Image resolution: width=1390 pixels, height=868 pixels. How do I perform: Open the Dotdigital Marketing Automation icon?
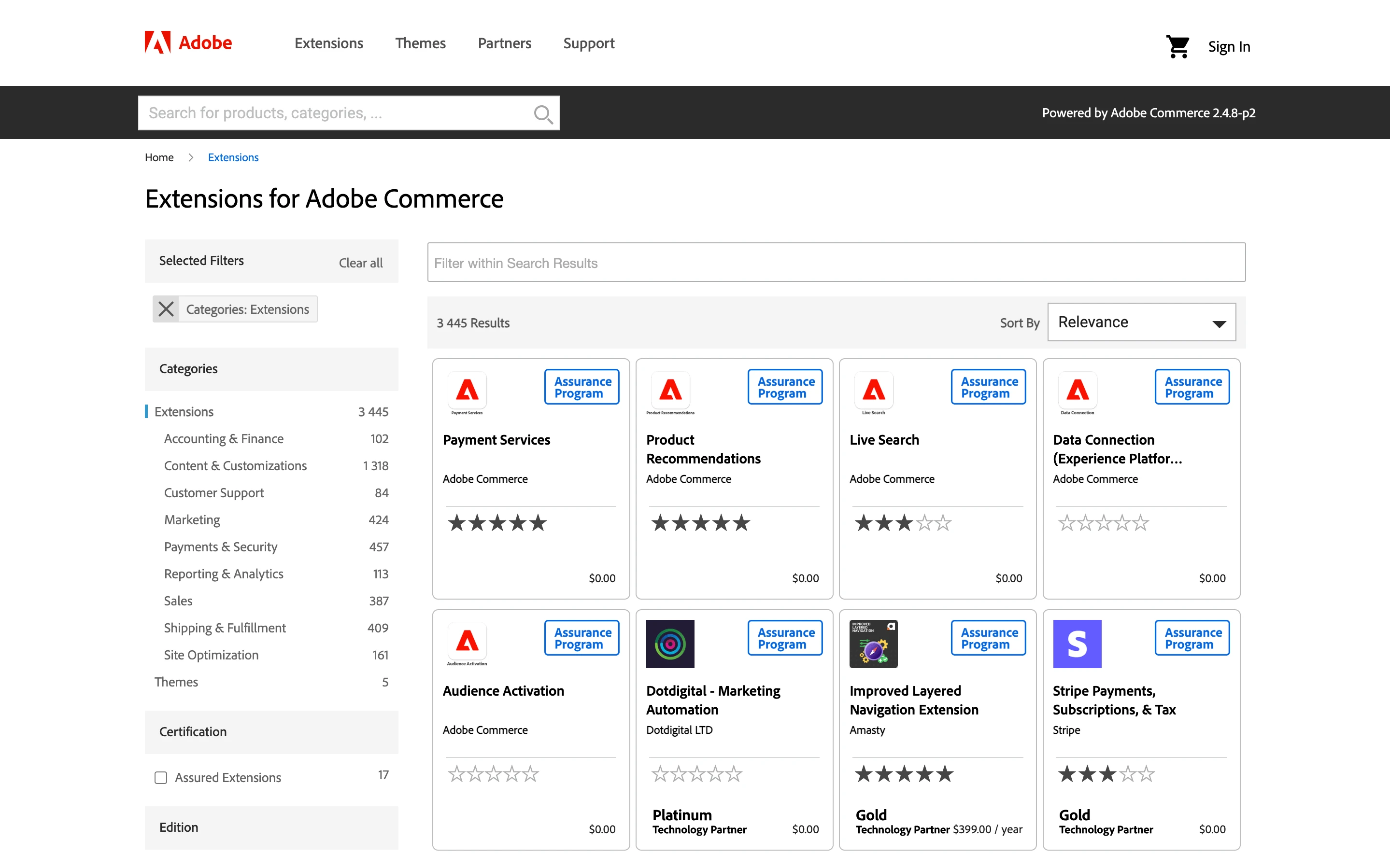point(669,644)
